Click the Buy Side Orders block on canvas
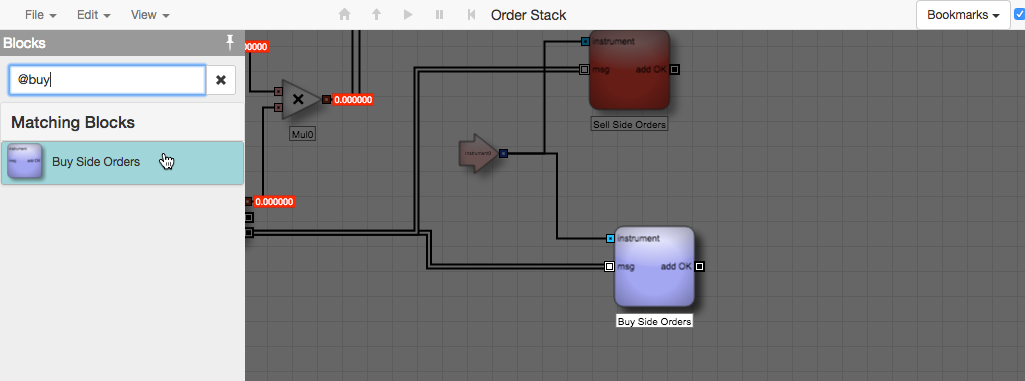Screen dimensions: 1025x381 pyautogui.click(x=654, y=267)
